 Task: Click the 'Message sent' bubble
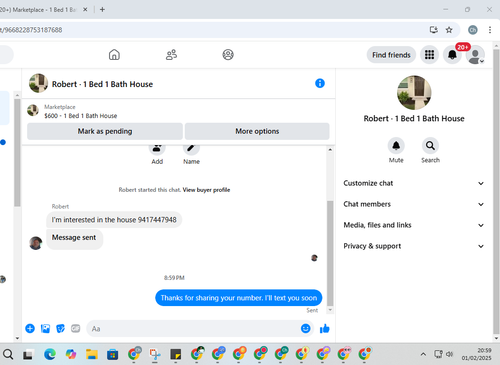(x=74, y=238)
